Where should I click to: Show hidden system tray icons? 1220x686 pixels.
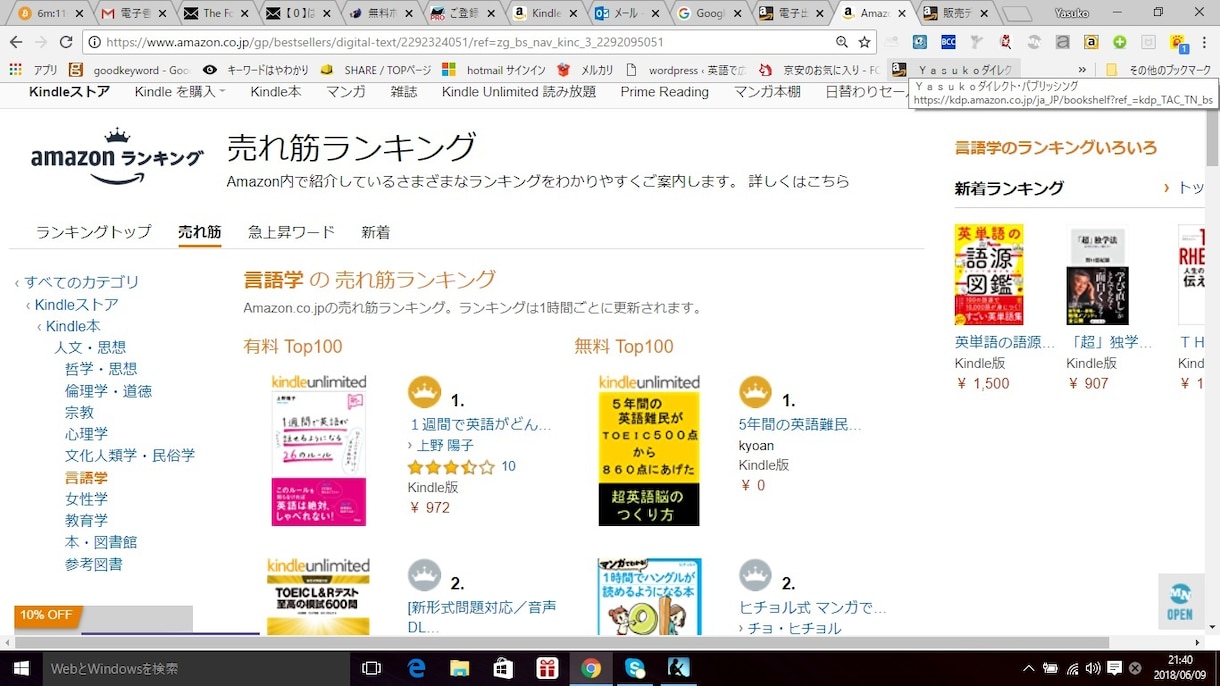1028,668
